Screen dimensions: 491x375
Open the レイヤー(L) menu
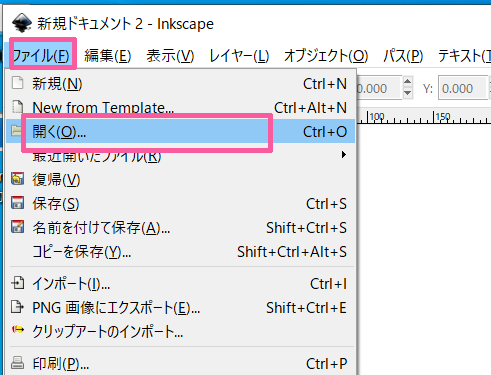coord(239,56)
